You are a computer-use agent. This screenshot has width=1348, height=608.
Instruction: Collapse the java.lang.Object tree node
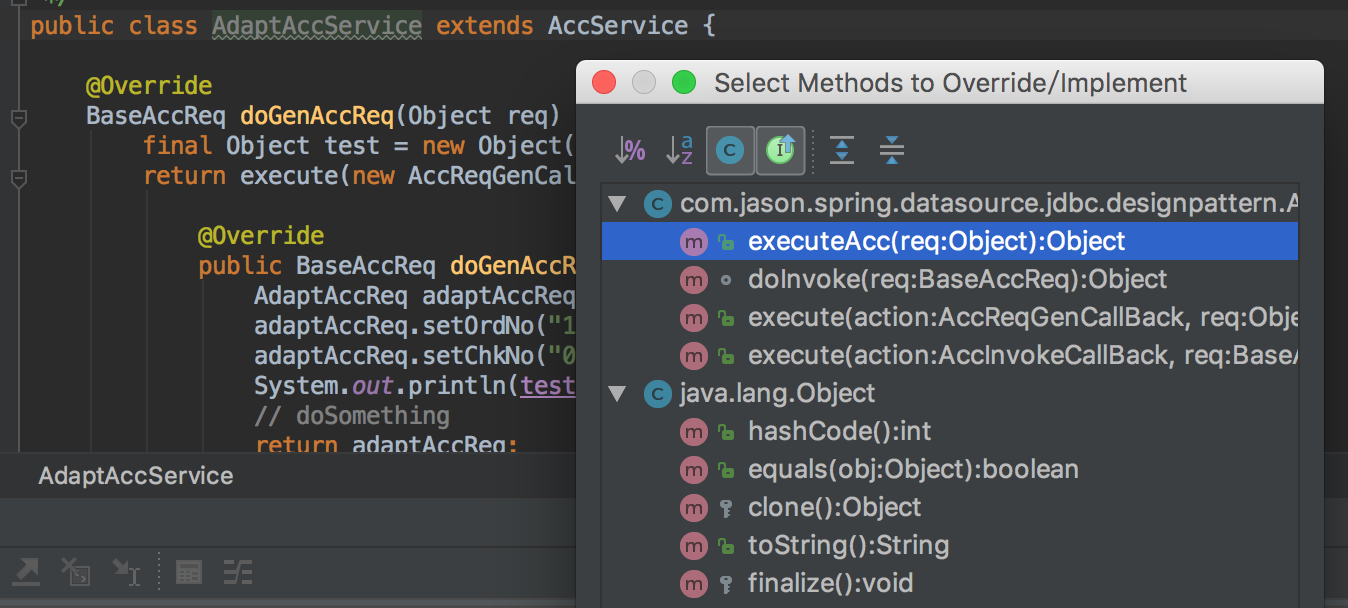(618, 393)
